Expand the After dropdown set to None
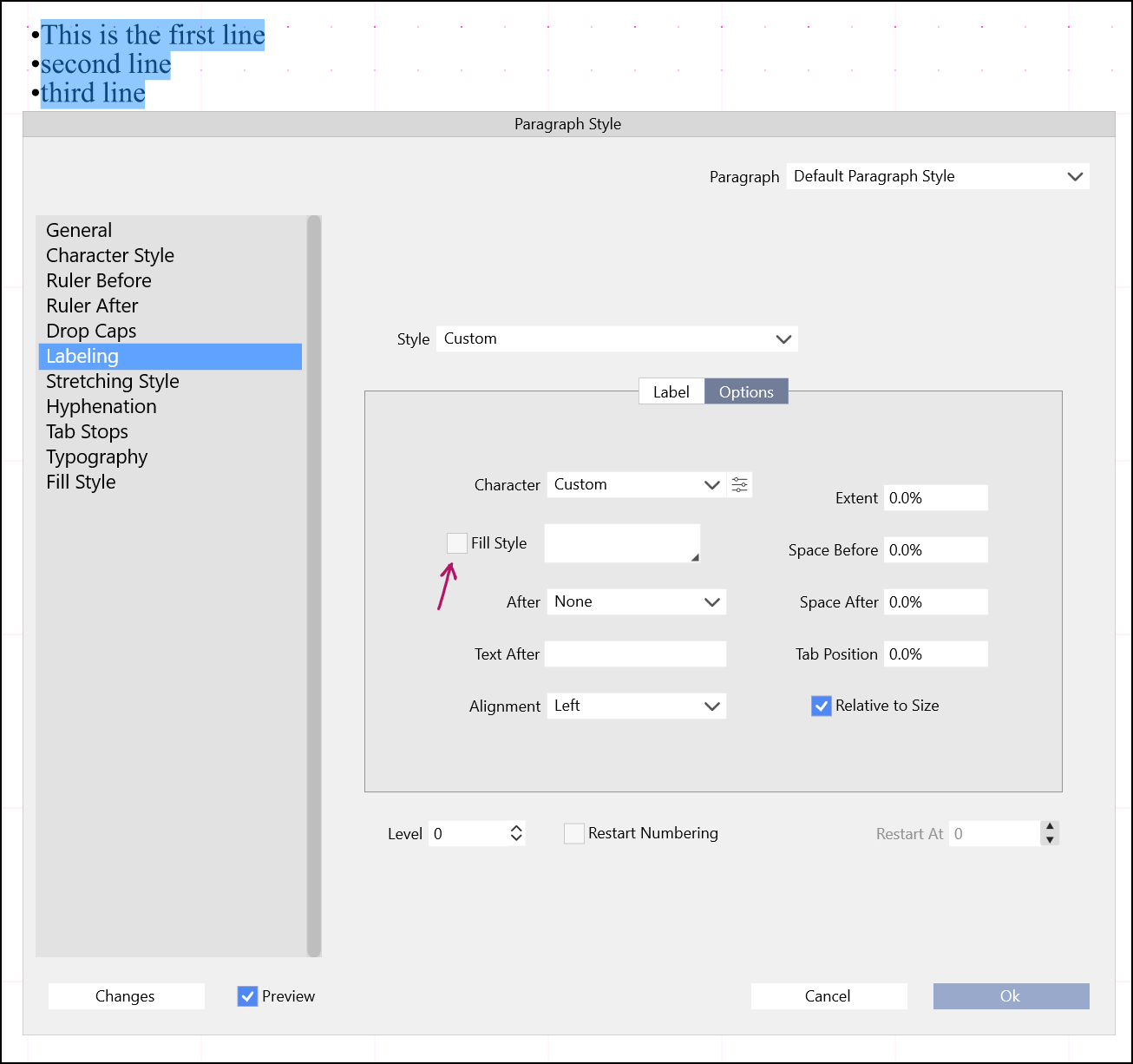The height and width of the screenshot is (1064, 1133). pyautogui.click(x=636, y=601)
